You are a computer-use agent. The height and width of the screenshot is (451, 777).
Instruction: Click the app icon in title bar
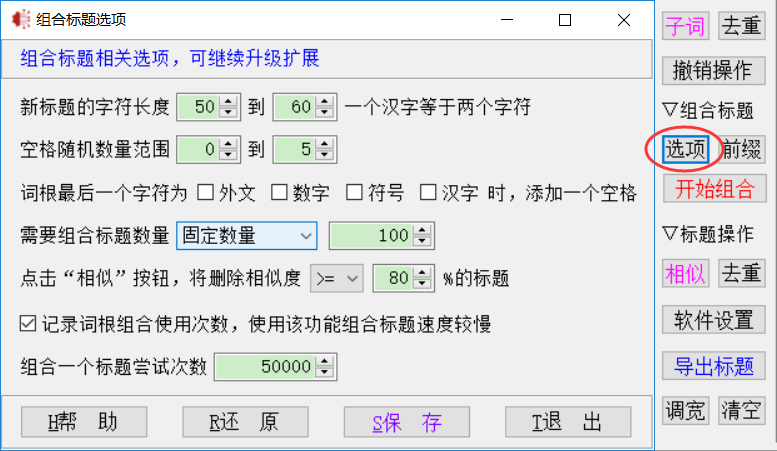click(20, 19)
